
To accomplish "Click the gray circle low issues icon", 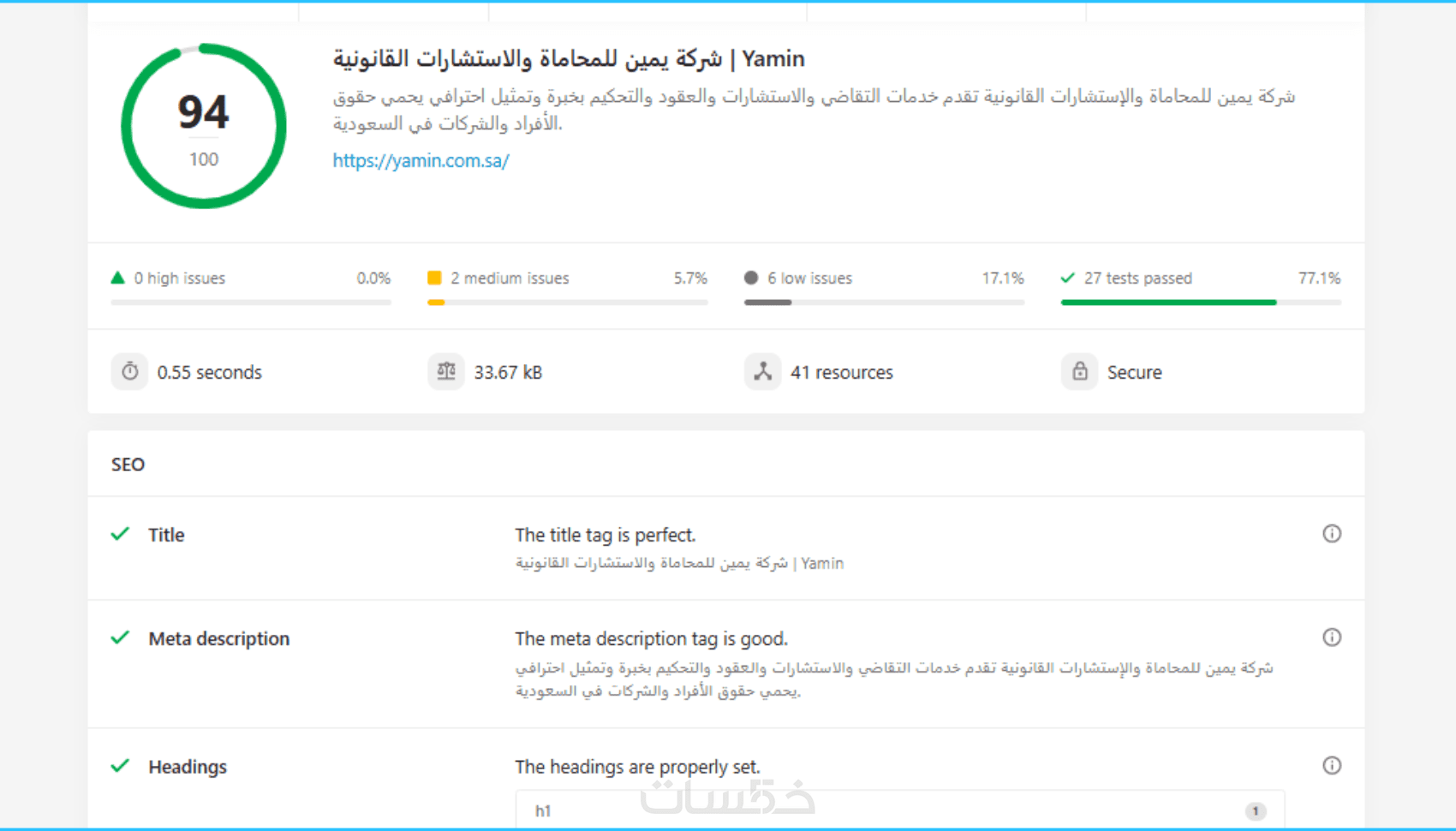I will 751,278.
